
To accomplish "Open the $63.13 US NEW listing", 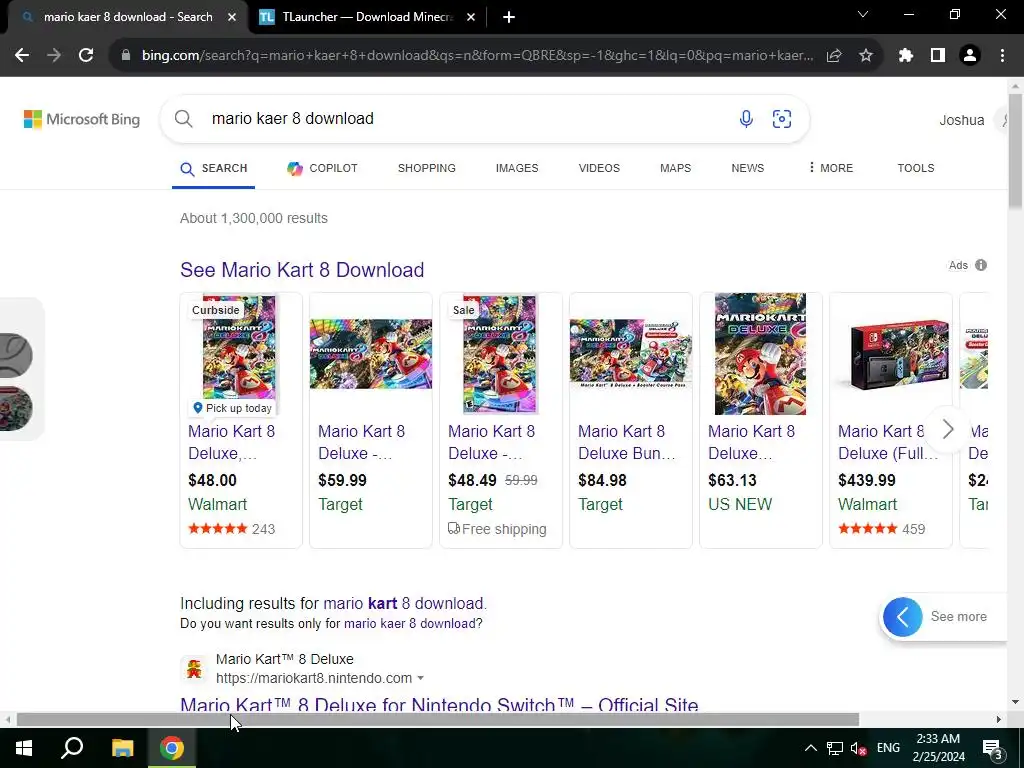I will tap(761, 421).
